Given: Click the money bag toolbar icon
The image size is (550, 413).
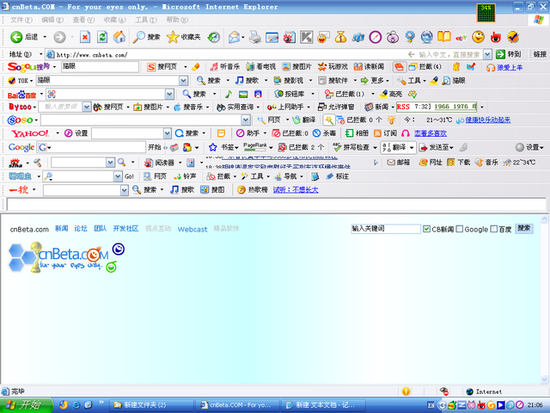Looking at the screenshot, I should click(340, 37).
